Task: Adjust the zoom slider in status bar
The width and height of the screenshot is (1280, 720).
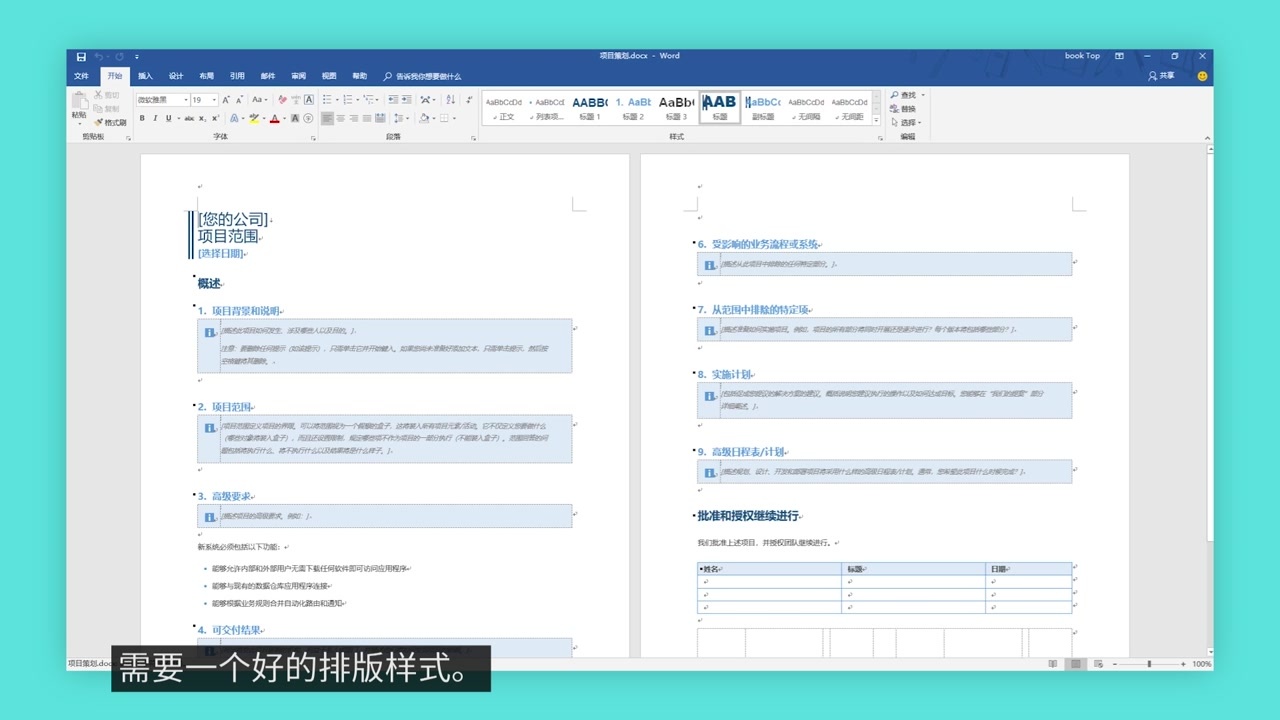Action: pos(1148,664)
